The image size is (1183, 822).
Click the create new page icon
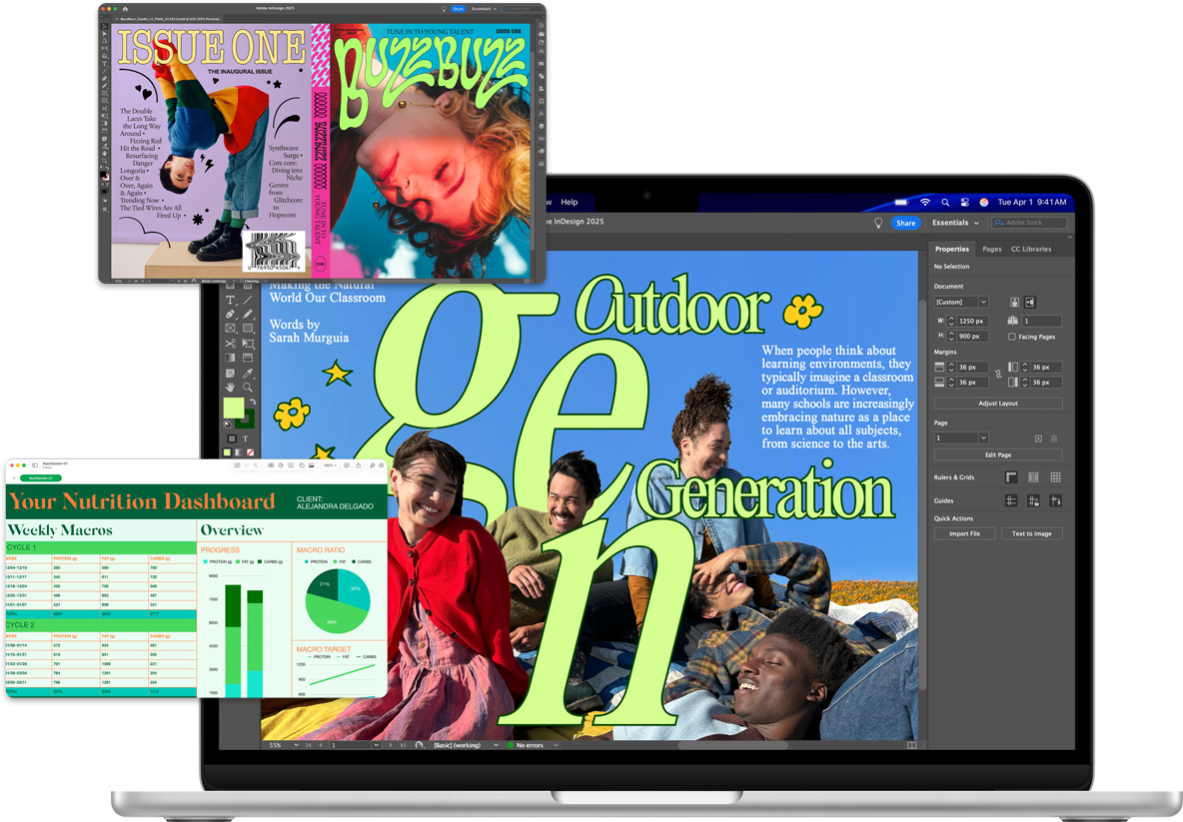click(x=1038, y=438)
